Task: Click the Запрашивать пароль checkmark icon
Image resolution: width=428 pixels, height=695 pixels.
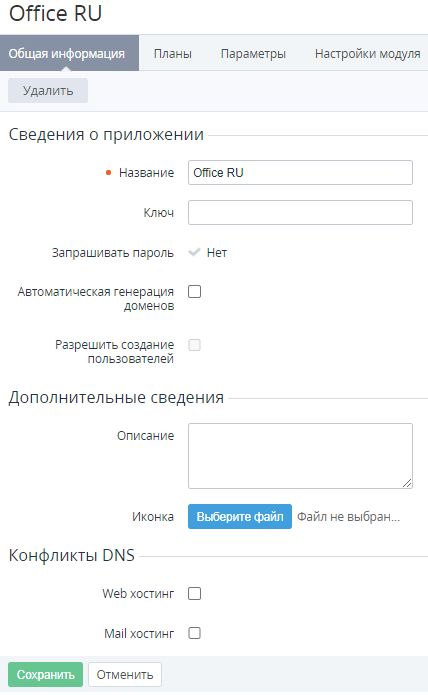Action: [x=194, y=252]
